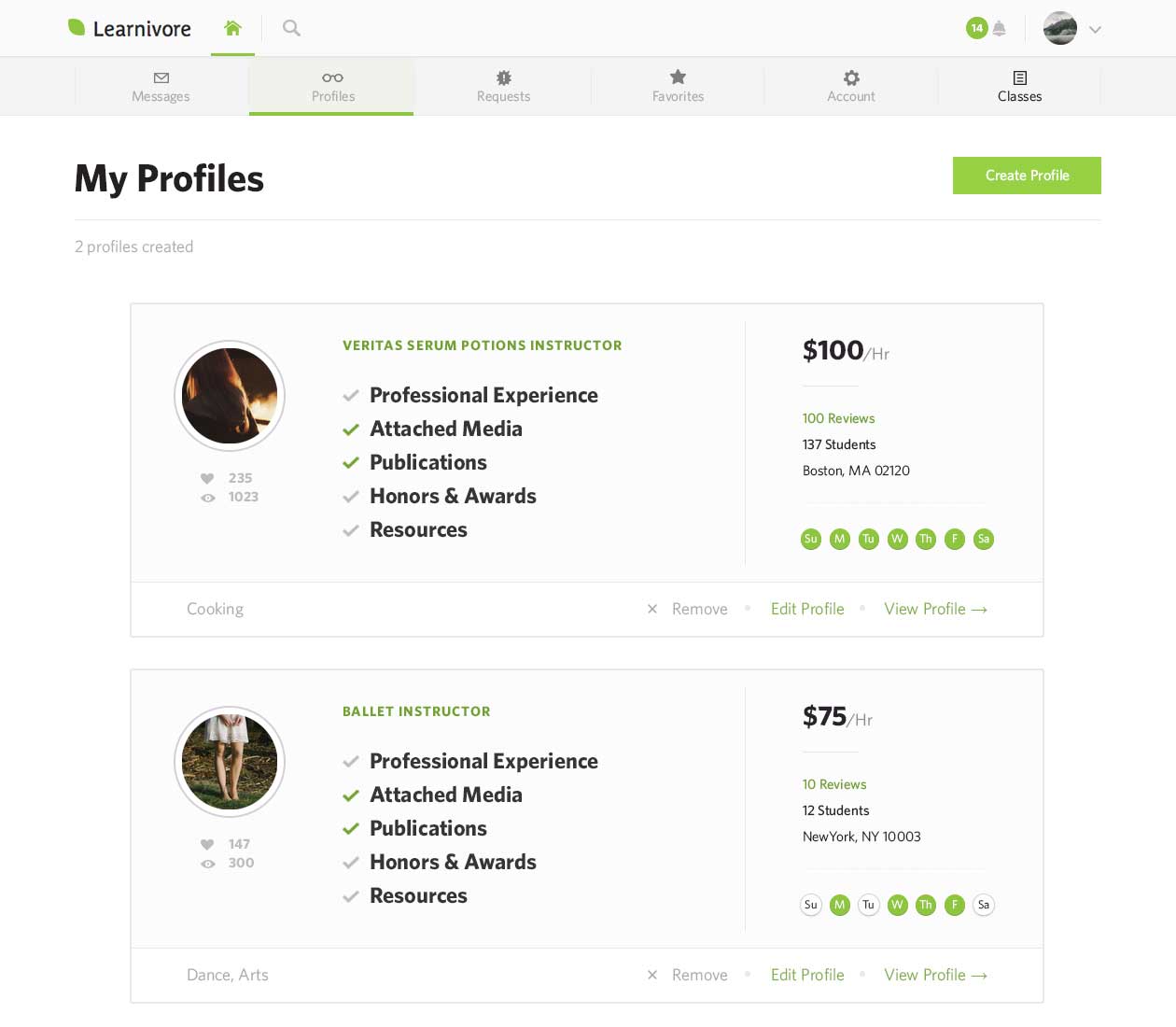Click the Learnivore leaf logo

[77, 28]
